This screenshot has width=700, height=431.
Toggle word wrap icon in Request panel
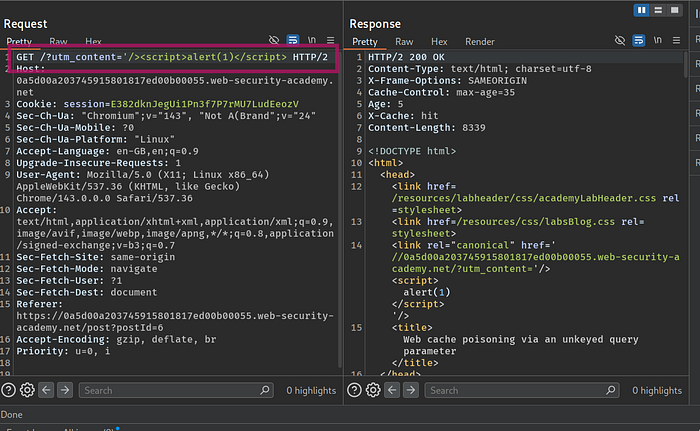pos(293,40)
